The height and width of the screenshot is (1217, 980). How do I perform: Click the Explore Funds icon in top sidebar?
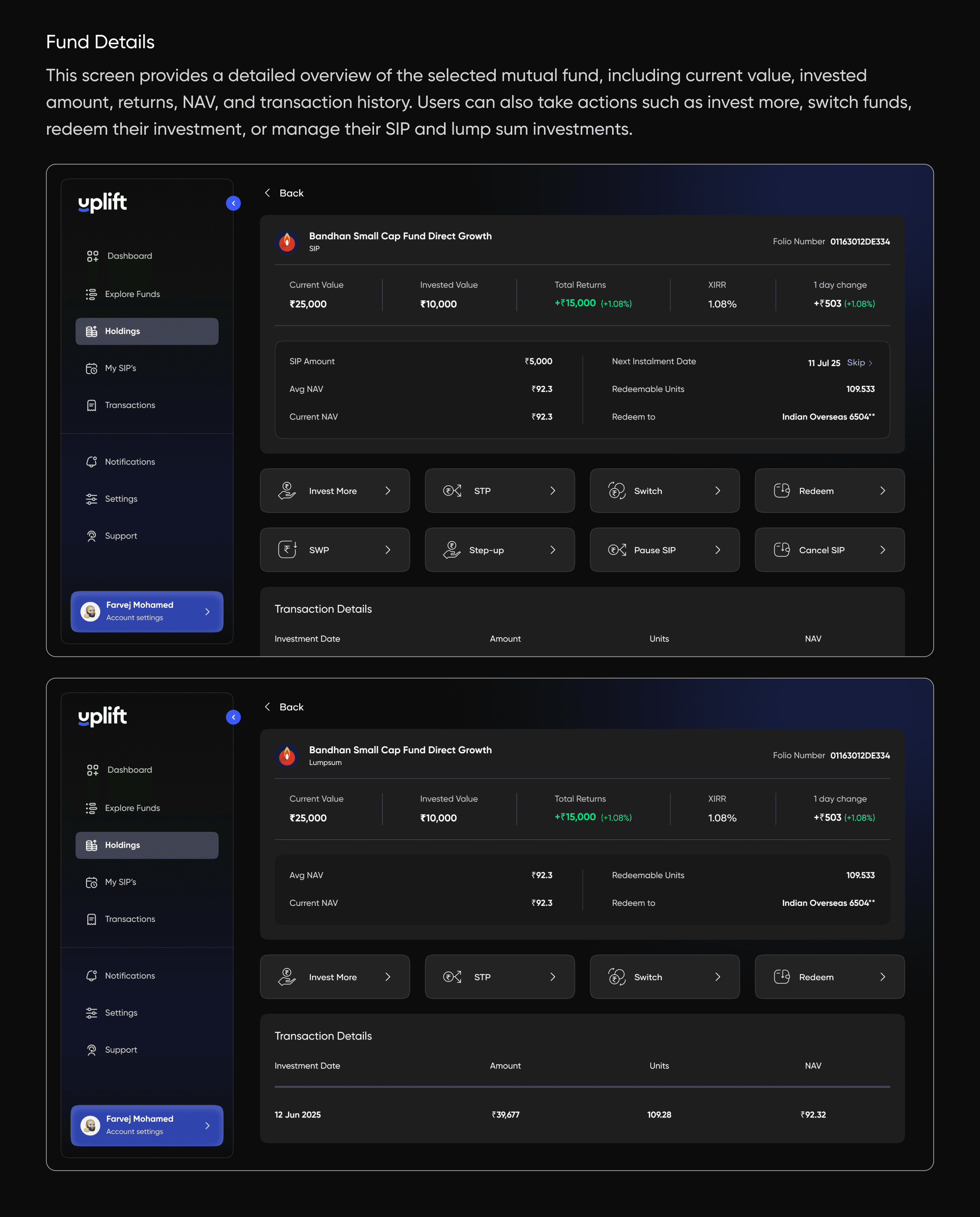[91, 294]
